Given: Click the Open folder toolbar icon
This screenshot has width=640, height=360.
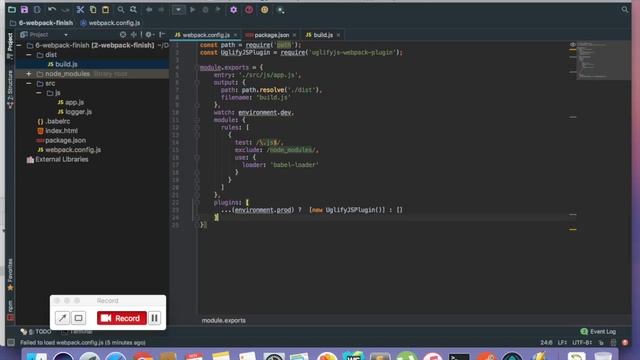Looking at the screenshot, I should 12,9.
